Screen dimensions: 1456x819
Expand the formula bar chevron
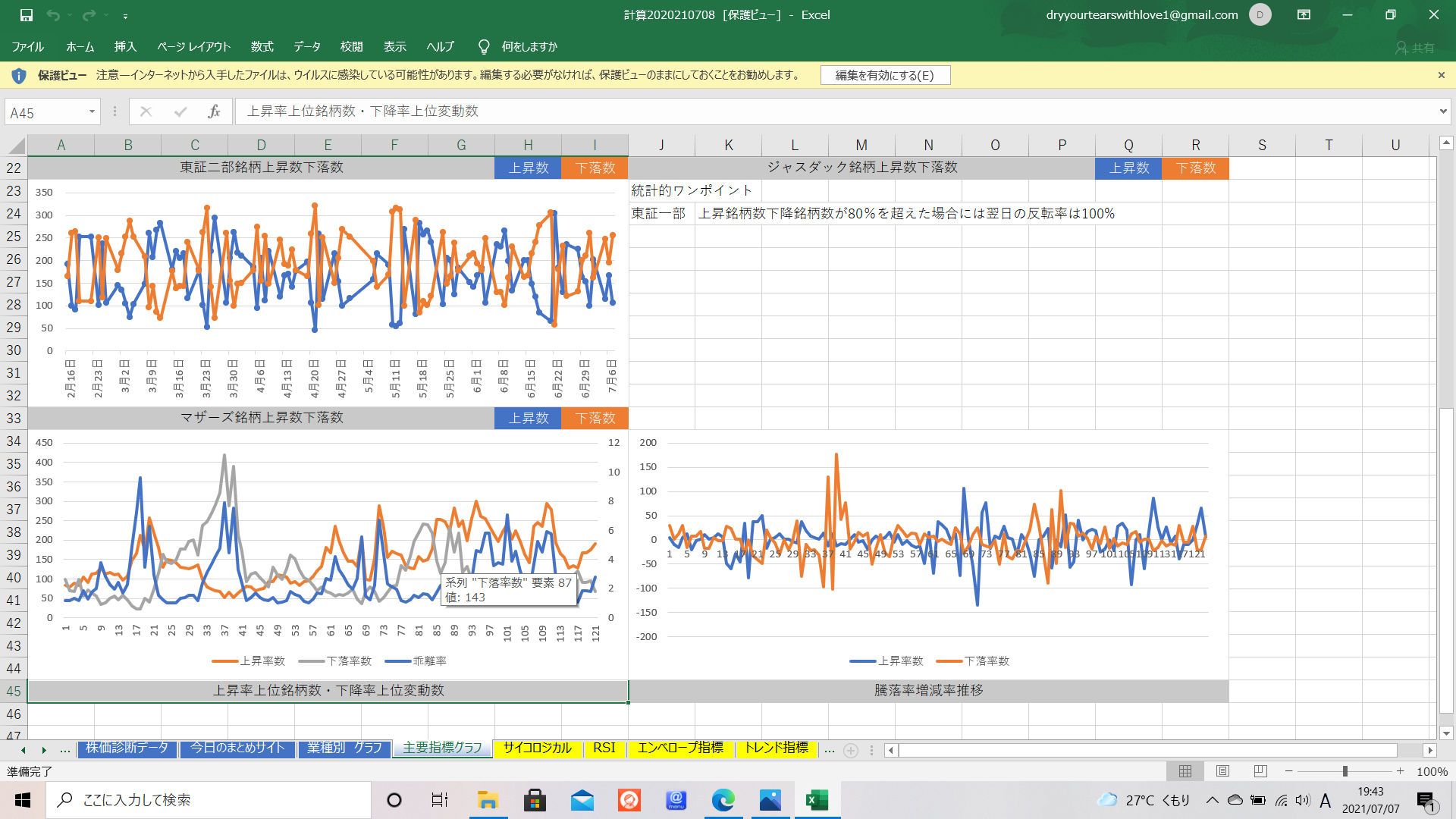pos(1442,111)
